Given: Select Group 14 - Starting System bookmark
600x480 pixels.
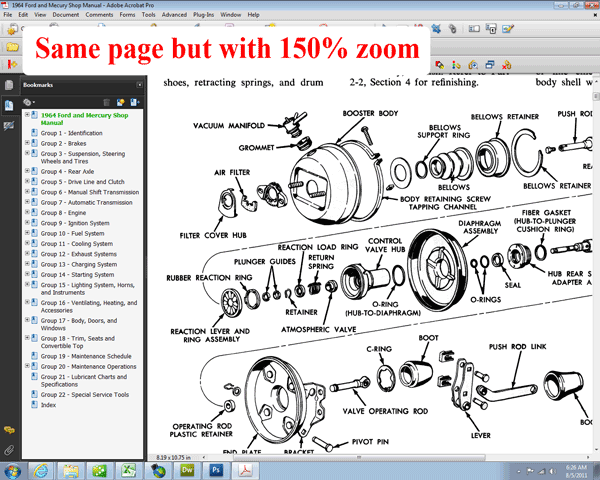Looking at the screenshot, I should (77, 275).
